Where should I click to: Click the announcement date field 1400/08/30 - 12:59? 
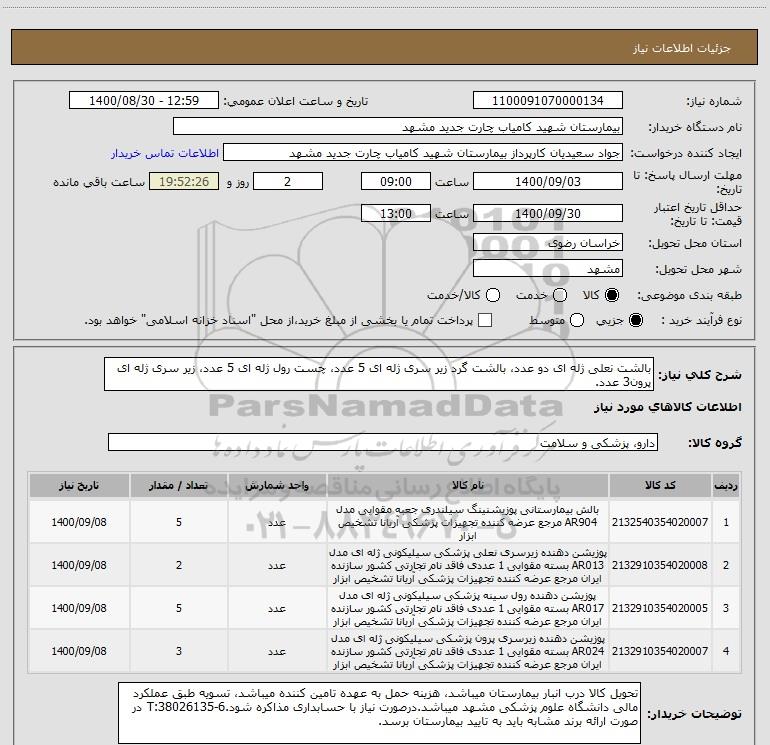click(144, 101)
